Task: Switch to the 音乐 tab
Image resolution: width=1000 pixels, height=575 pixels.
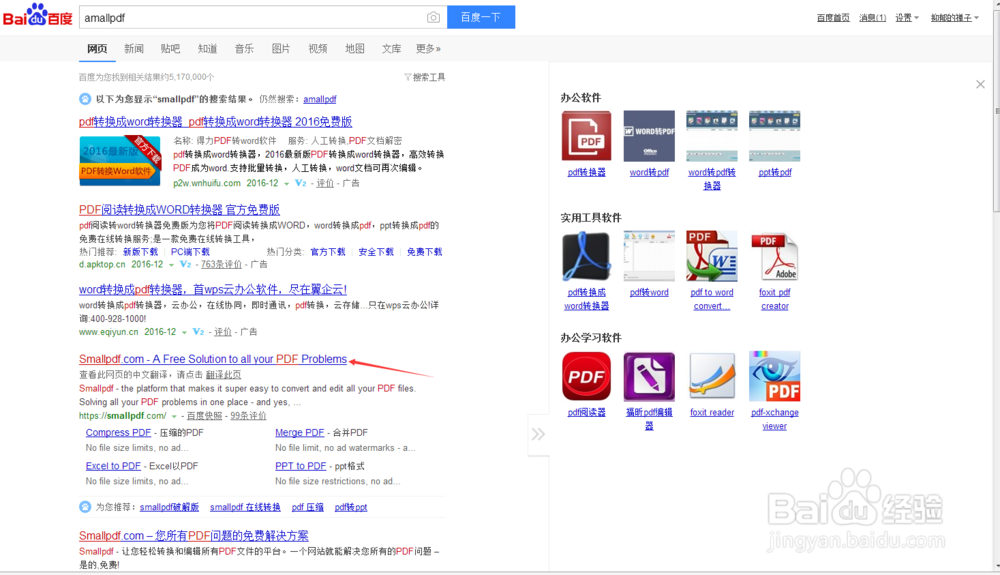Action: coord(244,48)
